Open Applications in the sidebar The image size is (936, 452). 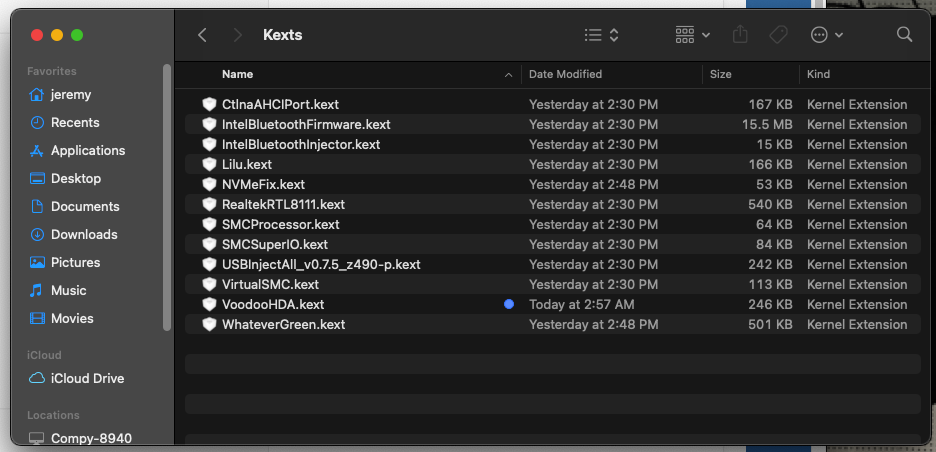click(x=77, y=150)
